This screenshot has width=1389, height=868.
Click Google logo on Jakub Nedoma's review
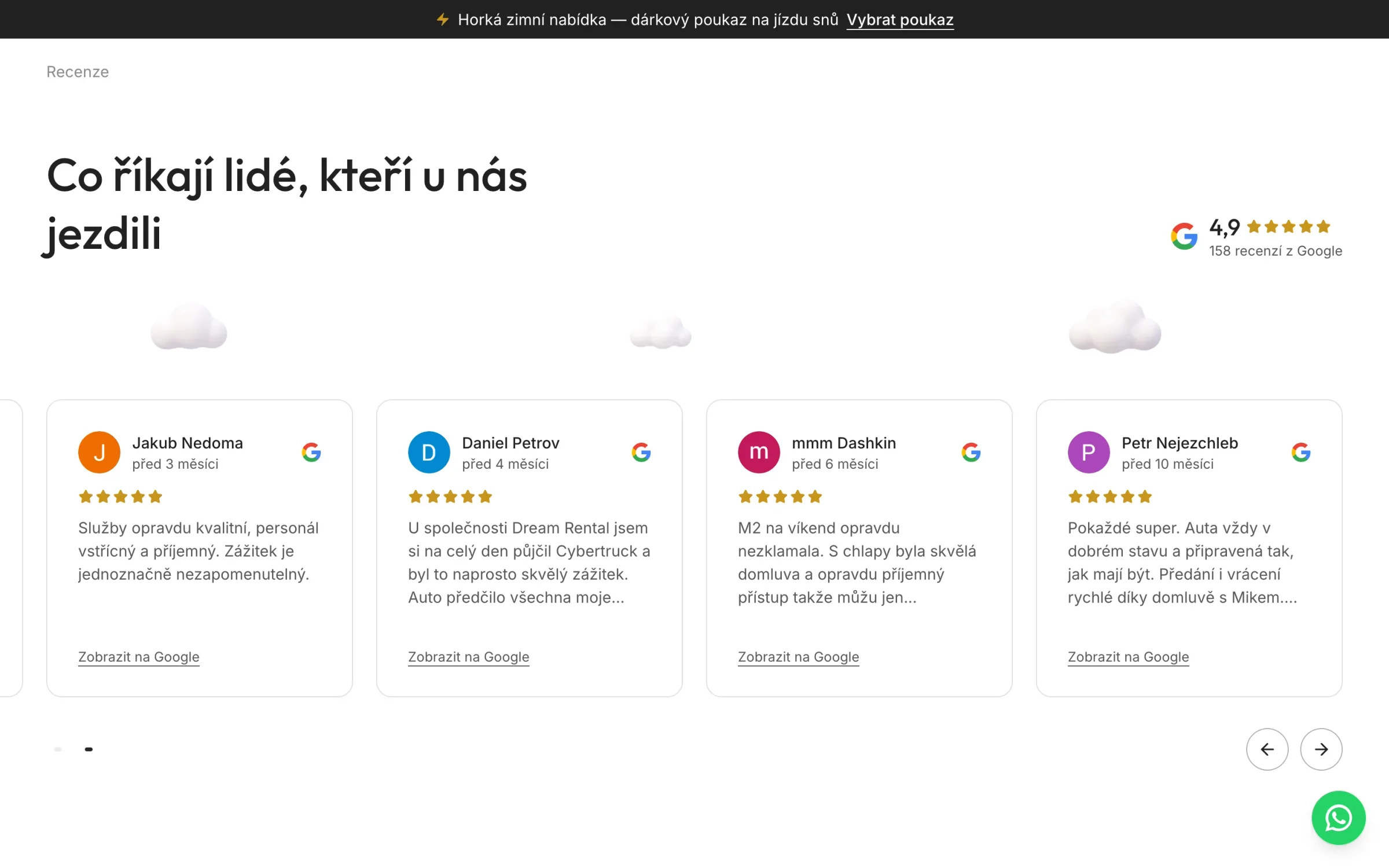click(311, 452)
